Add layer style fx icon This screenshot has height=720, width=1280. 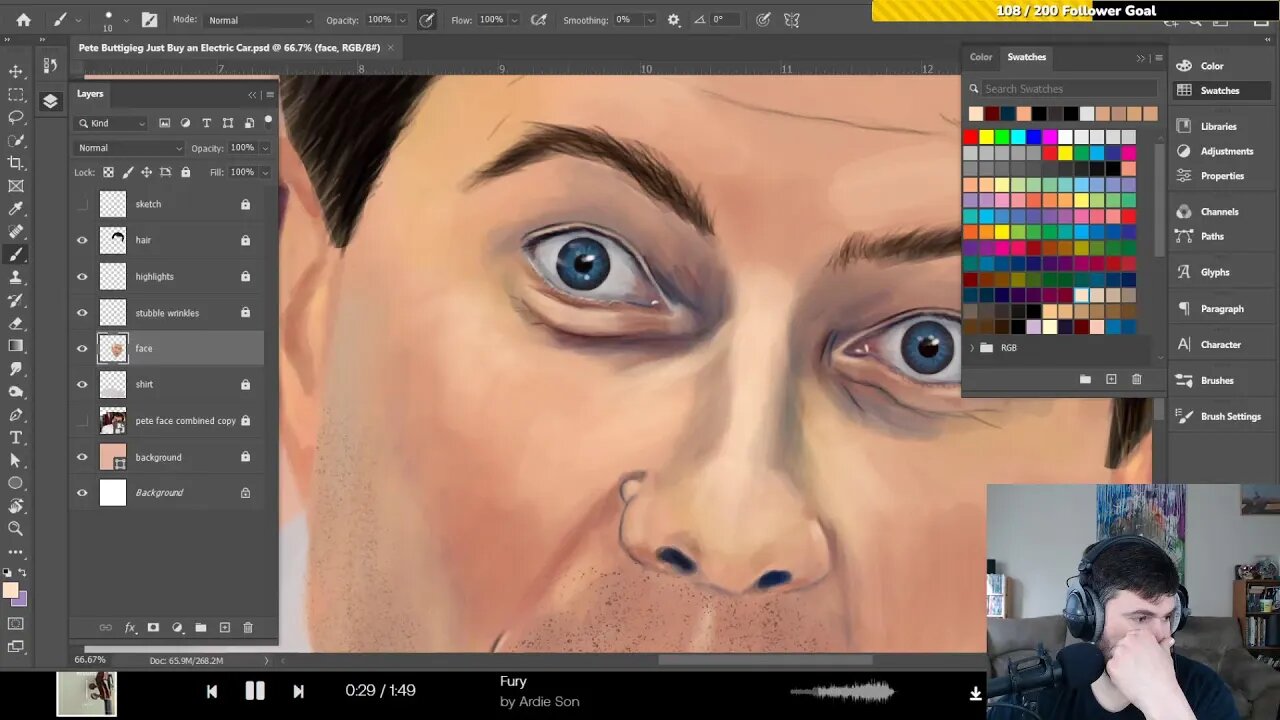130,627
